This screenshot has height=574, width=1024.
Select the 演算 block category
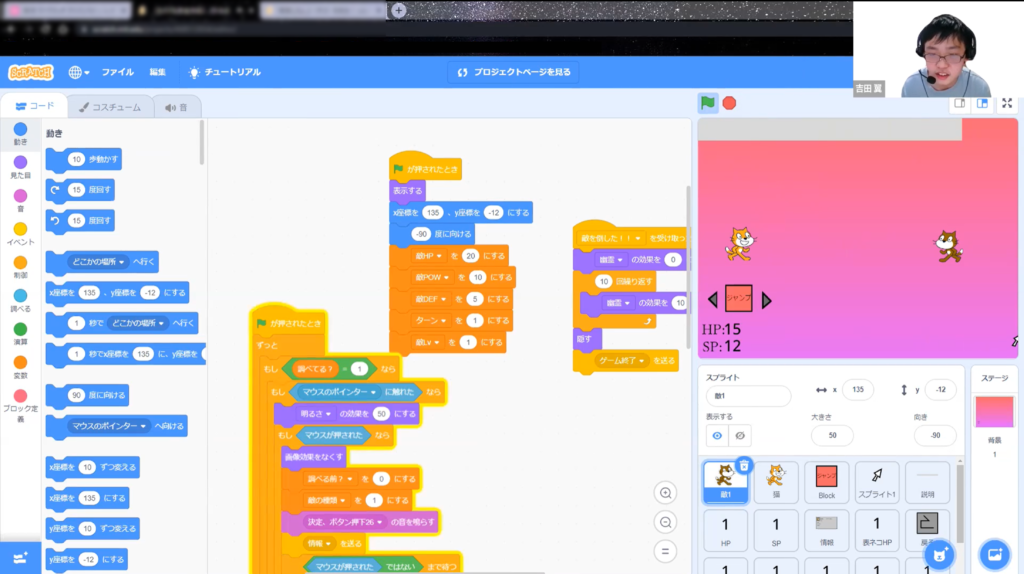(20, 334)
